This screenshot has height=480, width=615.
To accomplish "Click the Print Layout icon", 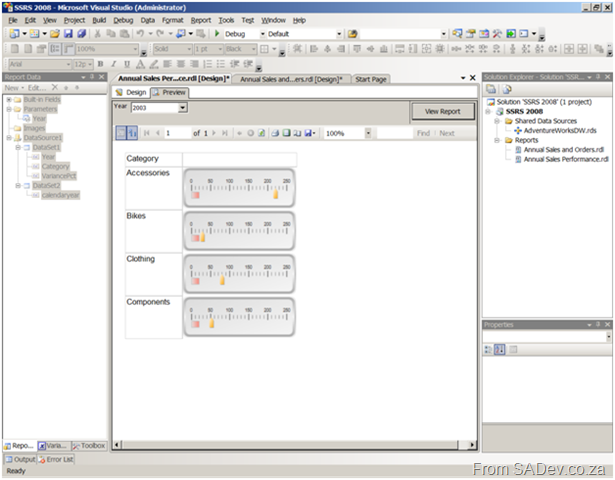I will [287, 133].
